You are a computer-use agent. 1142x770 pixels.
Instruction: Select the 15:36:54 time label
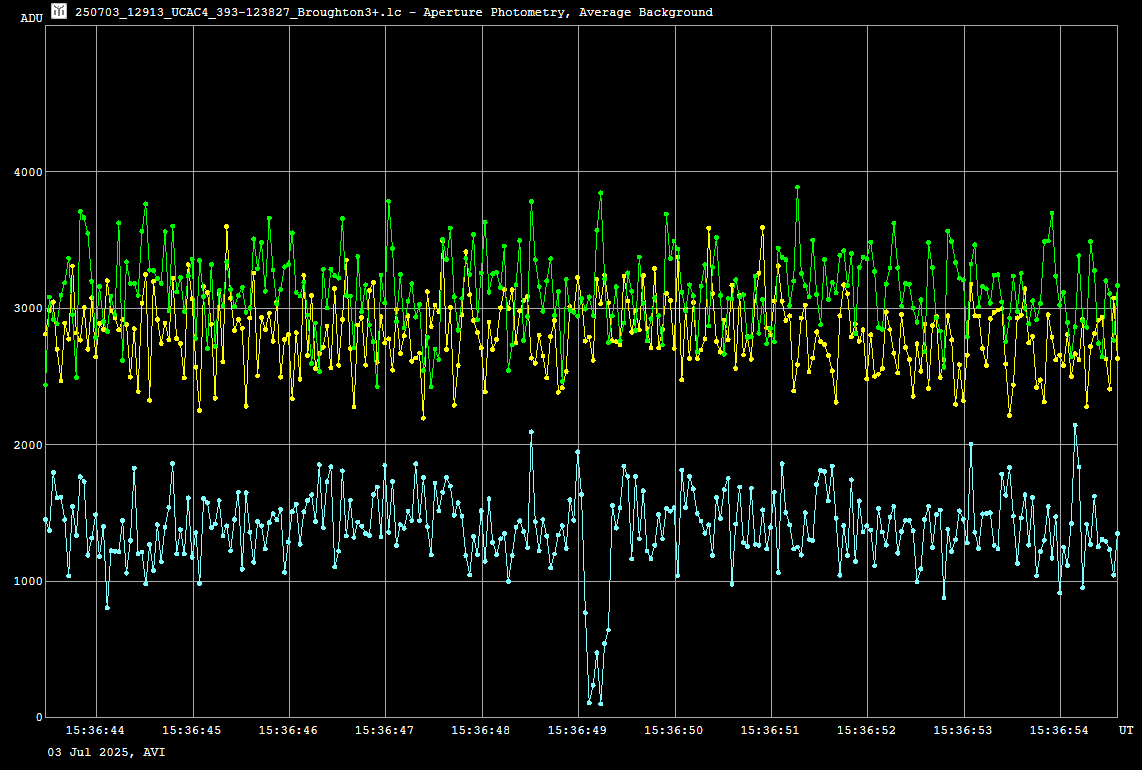point(1060,731)
